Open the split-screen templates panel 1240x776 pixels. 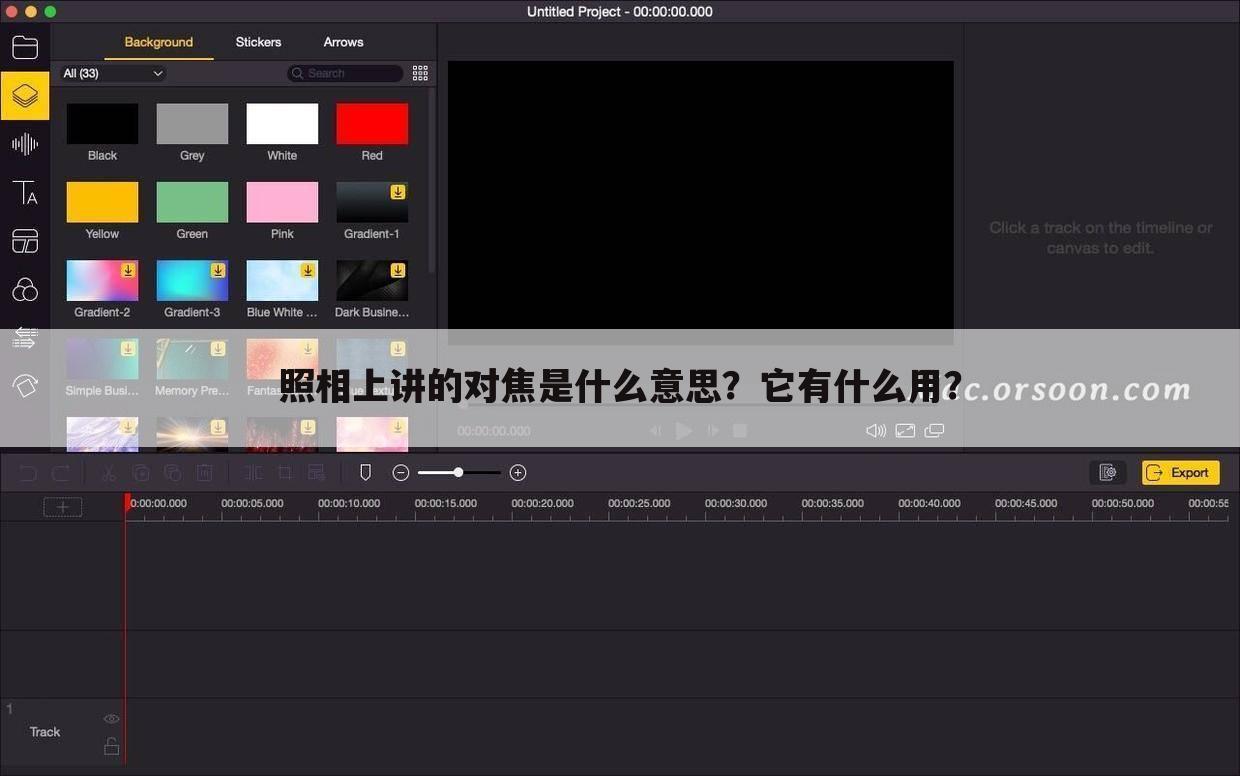click(25, 241)
